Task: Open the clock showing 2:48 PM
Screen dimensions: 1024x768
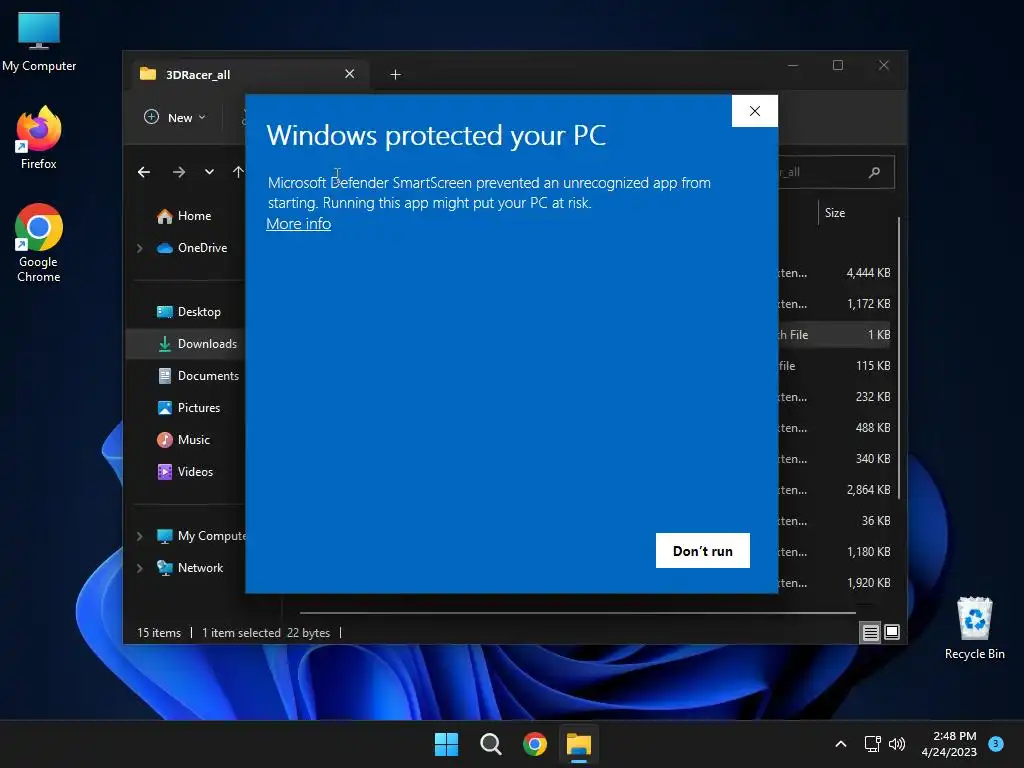Action: pyautogui.click(x=950, y=744)
